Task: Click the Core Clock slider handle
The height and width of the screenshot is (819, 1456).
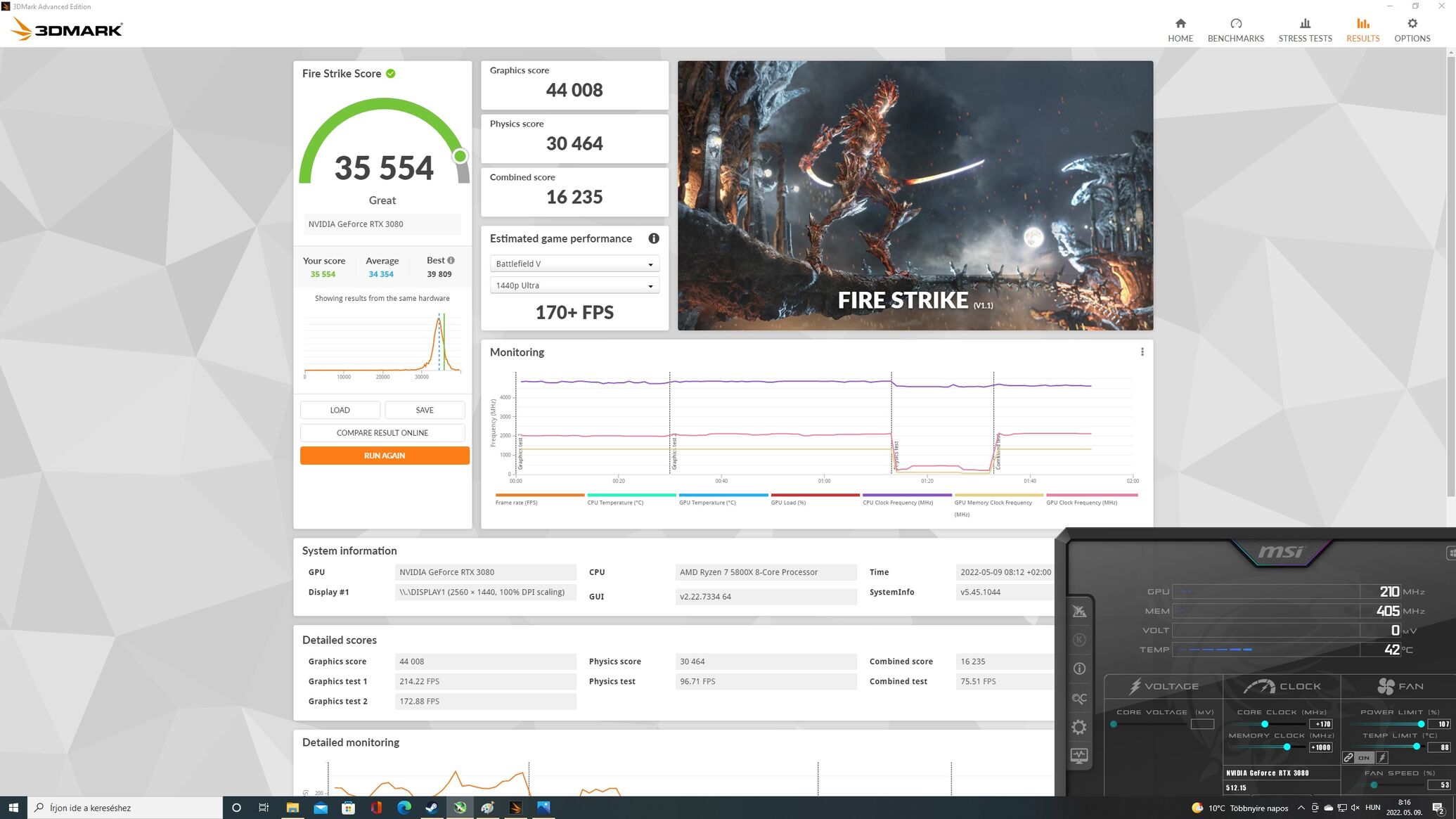Action: [x=1264, y=724]
